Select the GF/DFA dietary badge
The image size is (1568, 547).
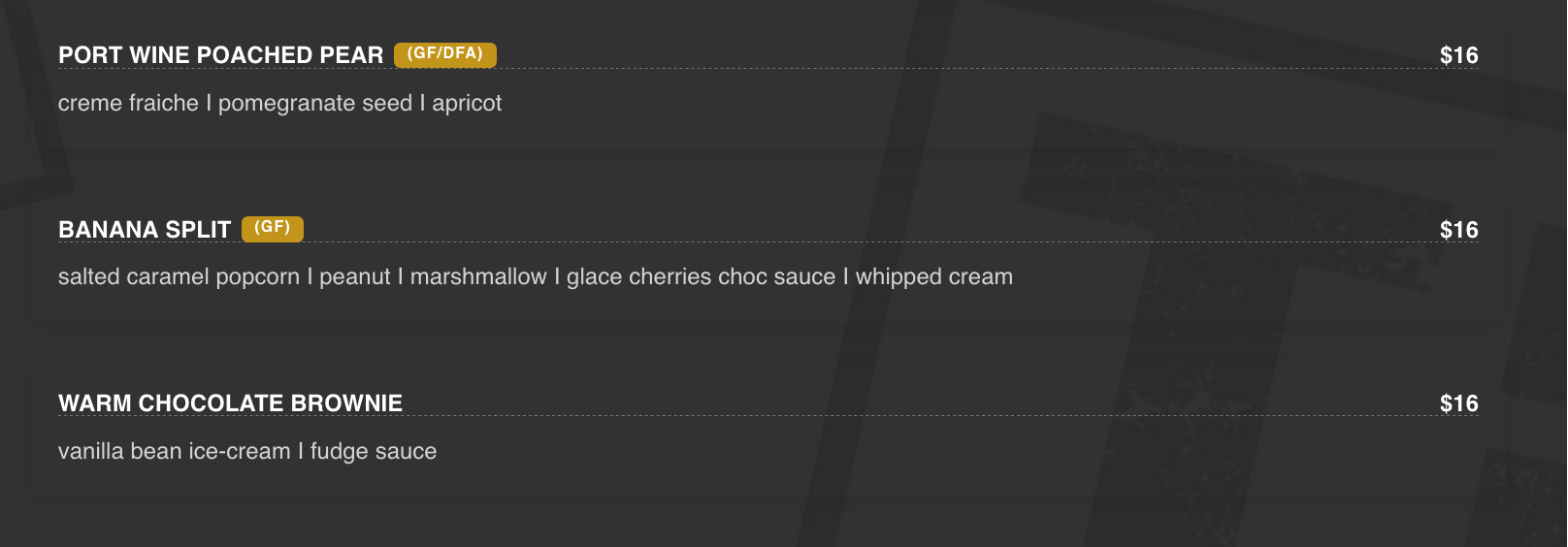click(x=444, y=54)
